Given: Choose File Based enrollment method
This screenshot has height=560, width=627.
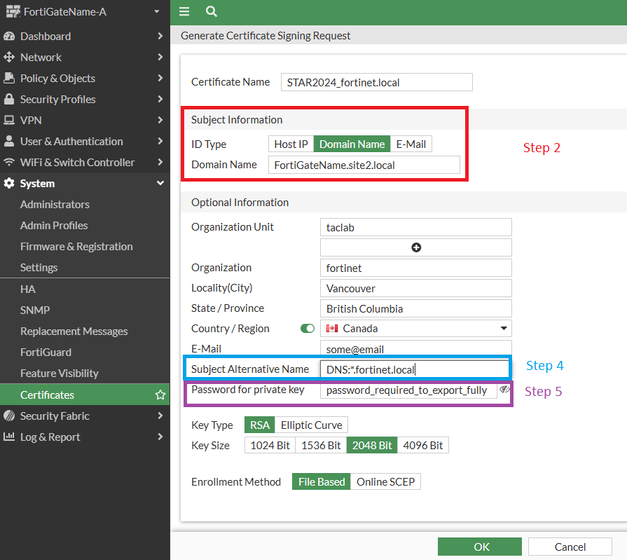Looking at the screenshot, I should [x=321, y=482].
